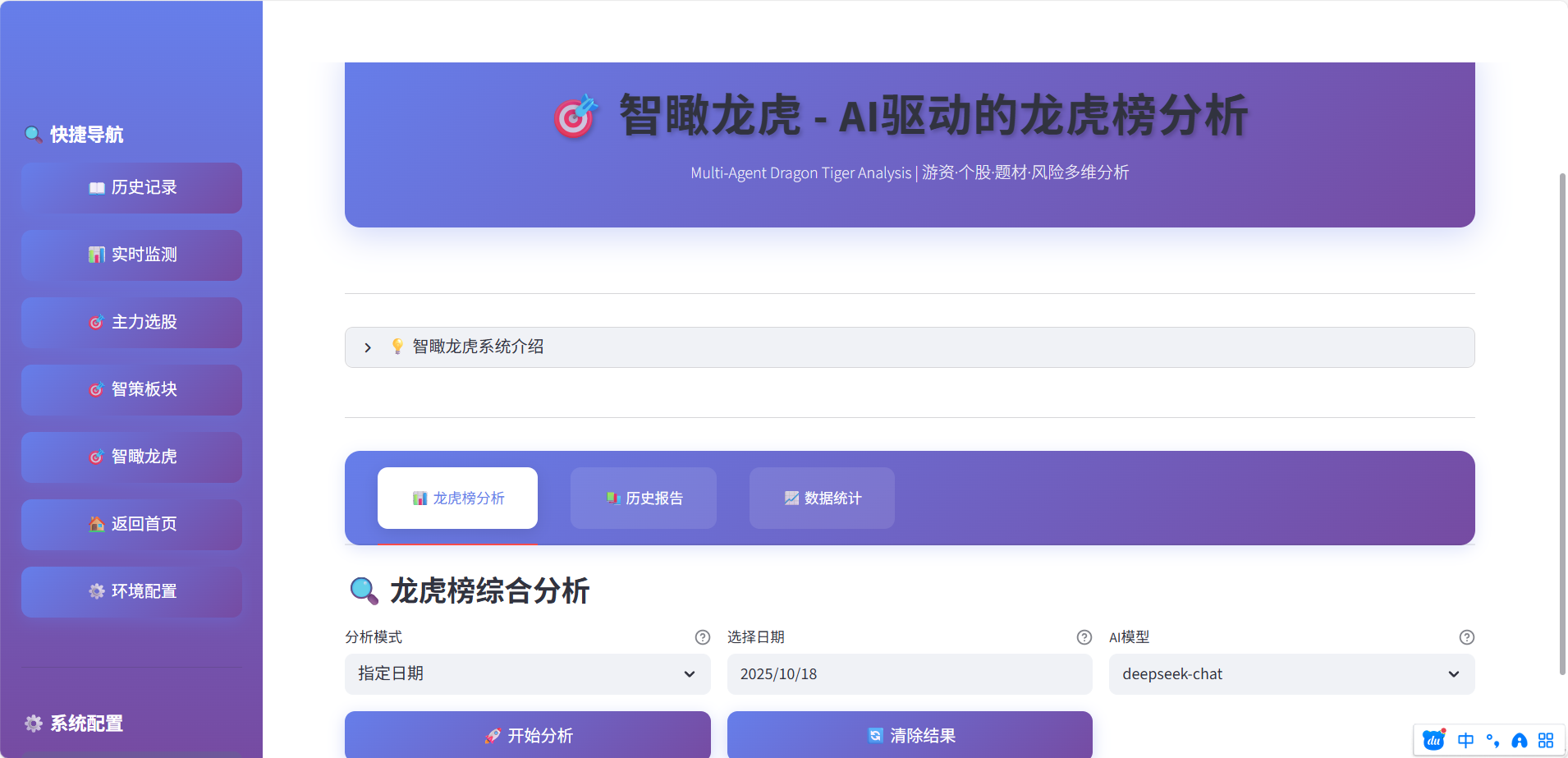This screenshot has width=1568, height=758.
Task: Click the Baidu input method paw icon
Action: tap(1434, 740)
